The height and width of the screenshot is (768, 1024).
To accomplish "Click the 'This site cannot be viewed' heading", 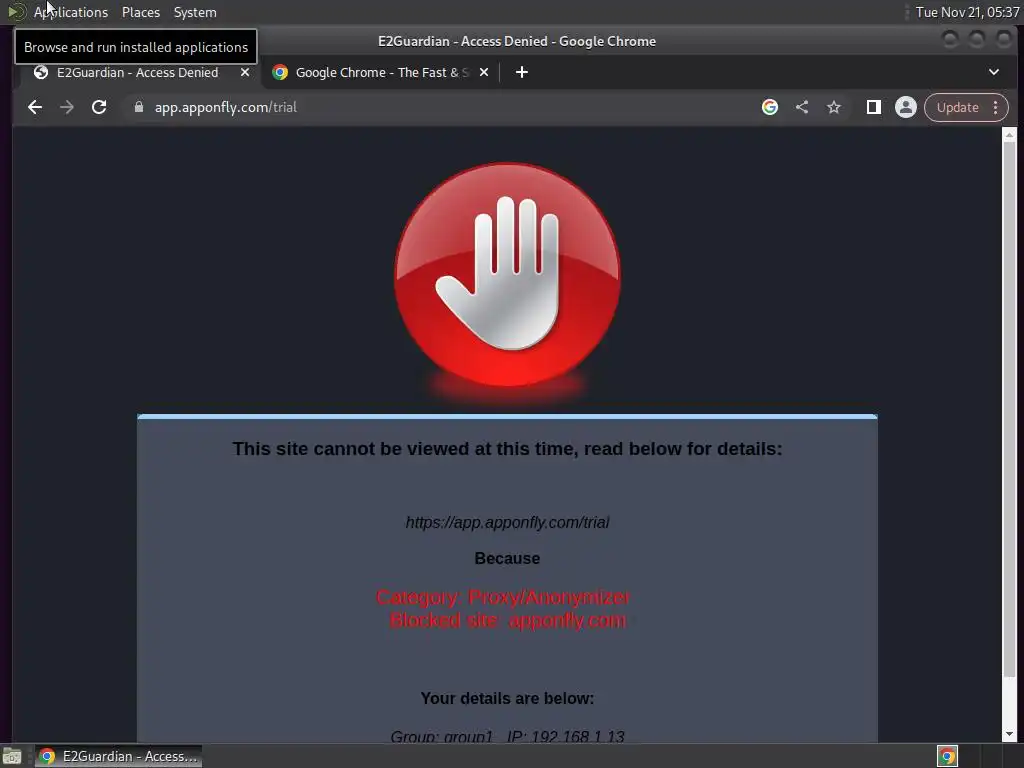I will tap(507, 449).
